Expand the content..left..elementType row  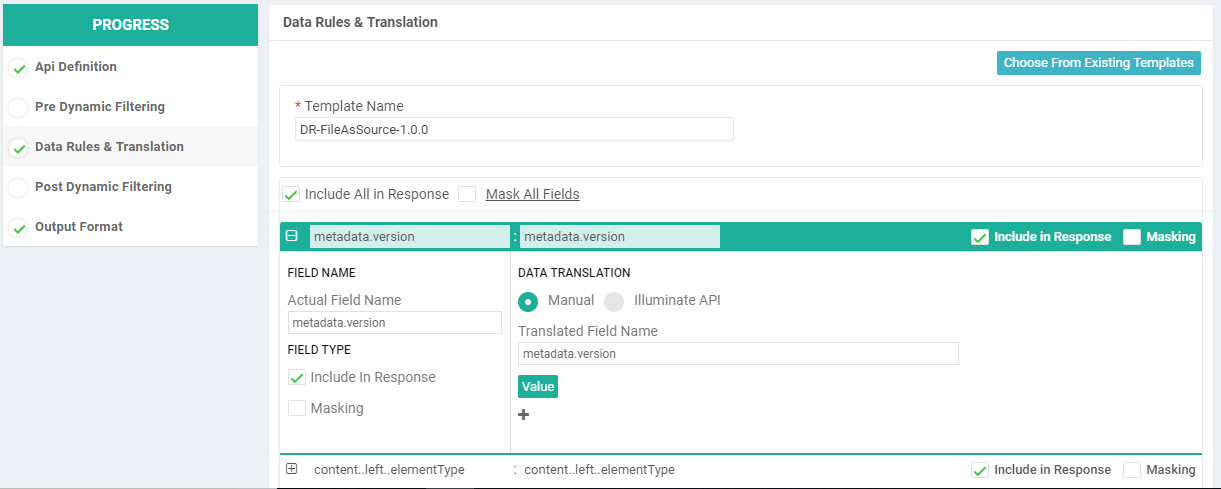point(292,469)
